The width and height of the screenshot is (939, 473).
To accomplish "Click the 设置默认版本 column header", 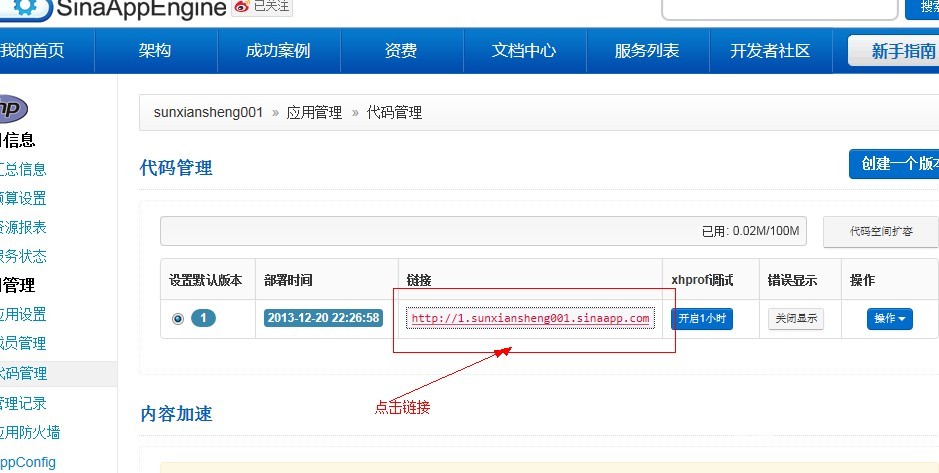I will click(x=206, y=280).
